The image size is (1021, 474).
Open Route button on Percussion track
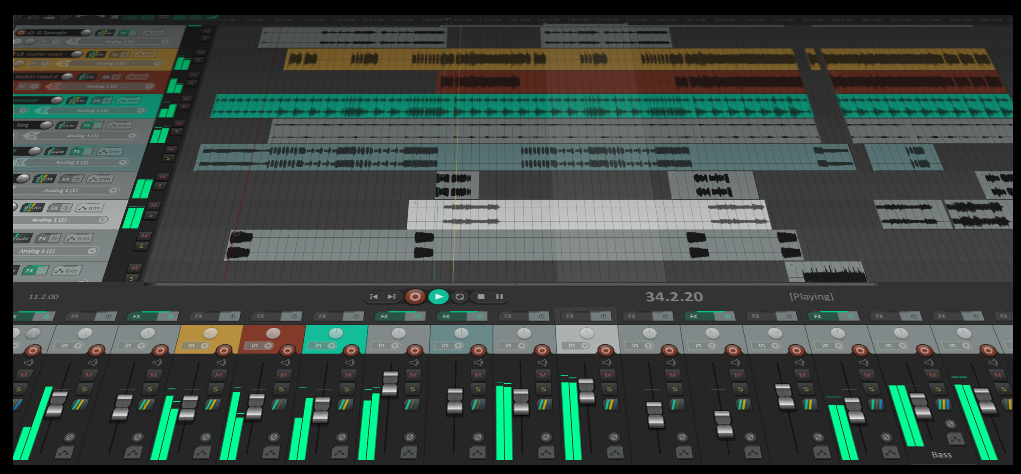(x=77, y=101)
